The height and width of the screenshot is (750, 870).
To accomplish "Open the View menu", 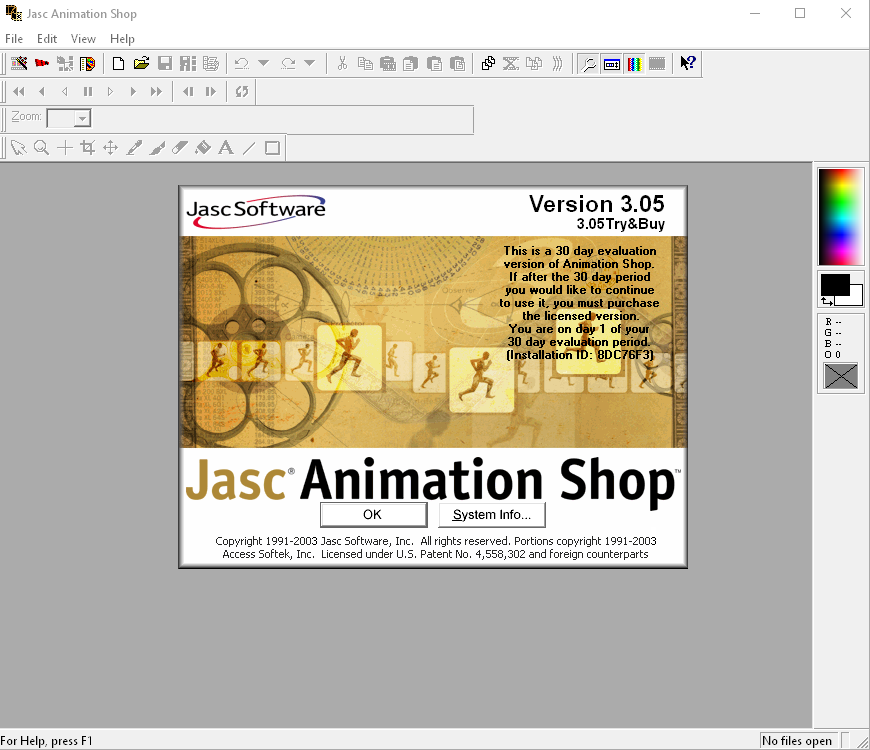I will pos(83,39).
